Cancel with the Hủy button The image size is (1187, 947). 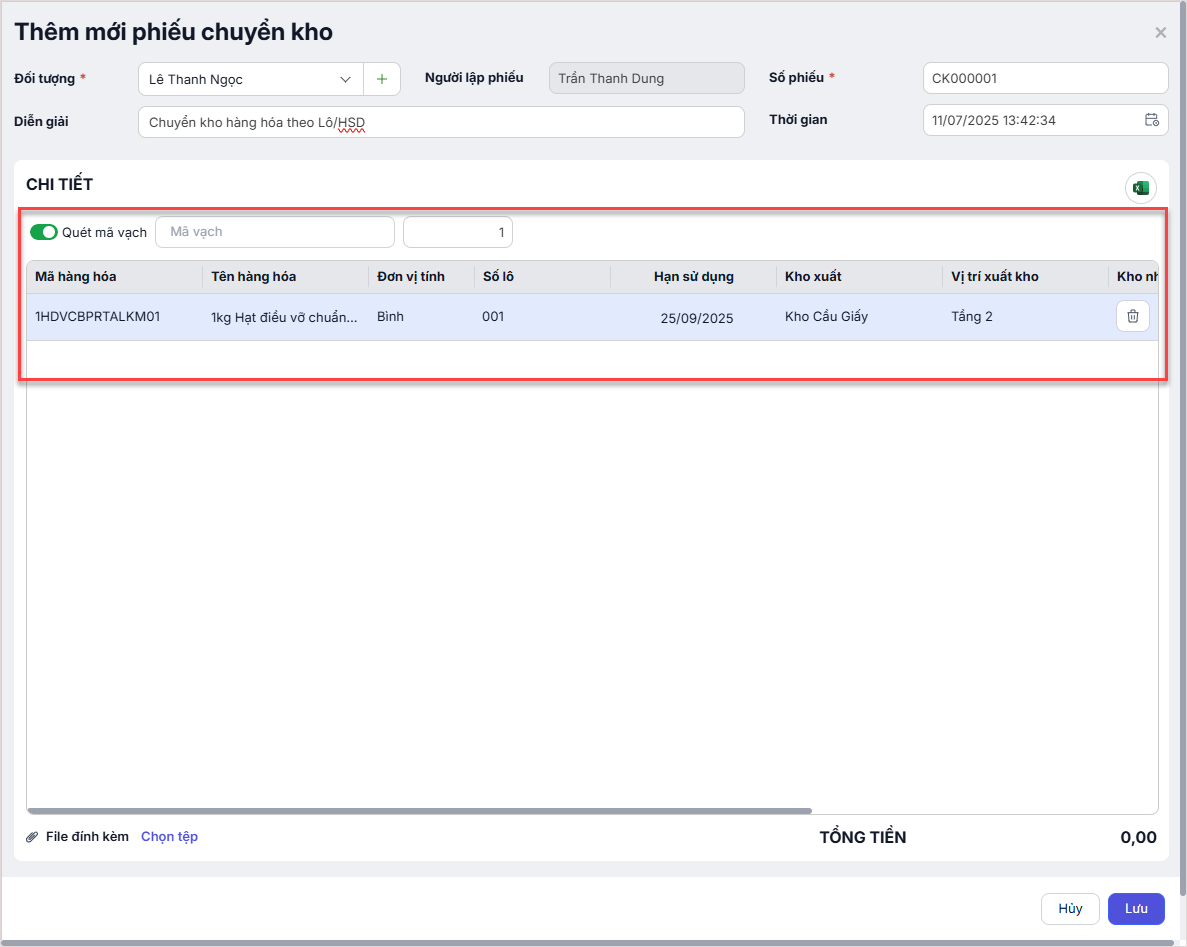(x=1070, y=909)
